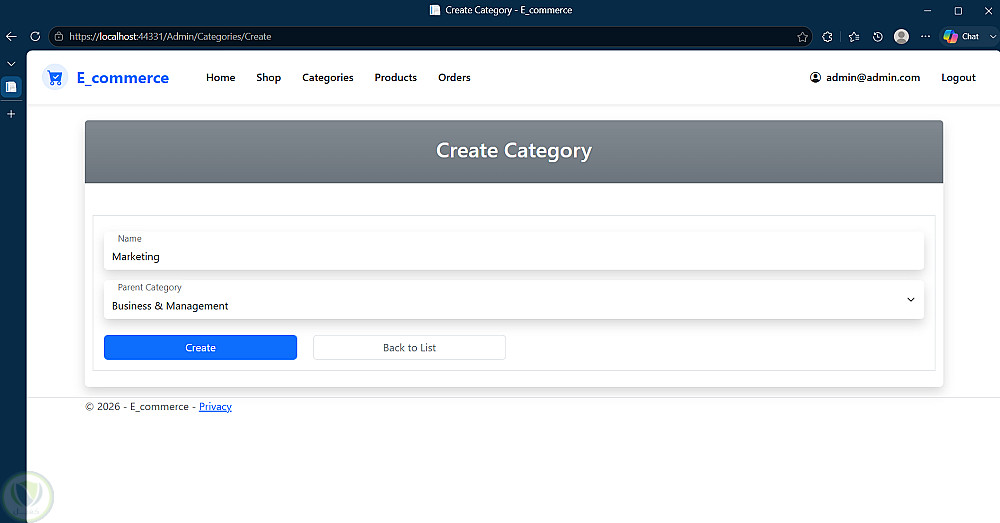Open the Copilot Chat button
The image size is (1000, 523).
(962, 36)
